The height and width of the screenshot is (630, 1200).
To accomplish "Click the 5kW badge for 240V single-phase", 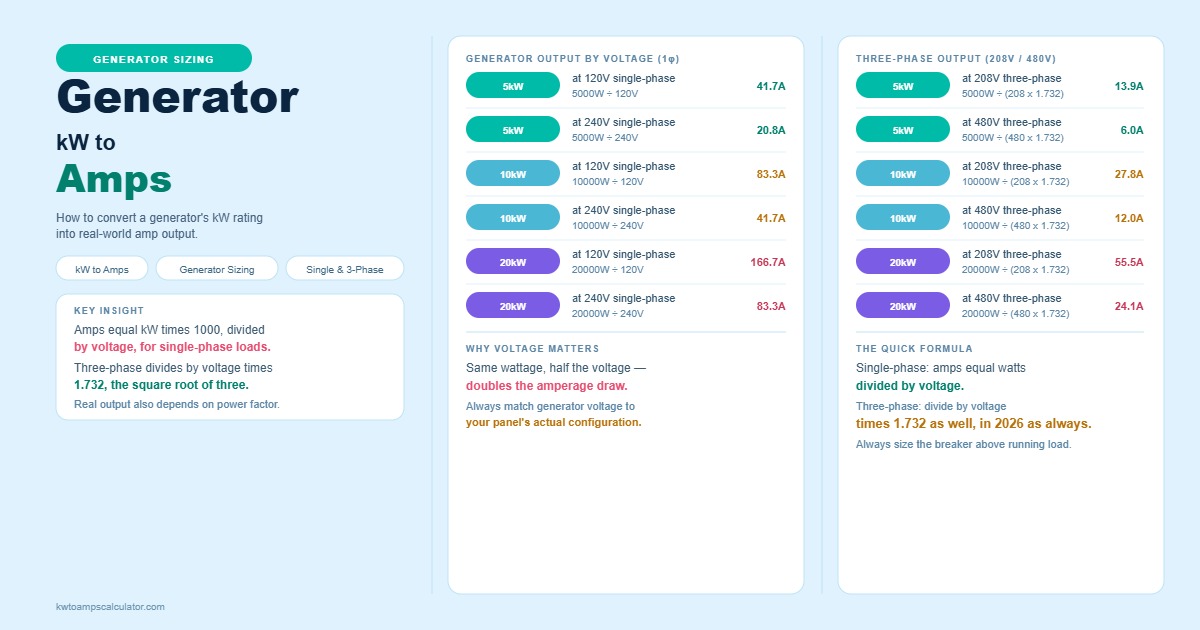I will pyautogui.click(x=513, y=130).
